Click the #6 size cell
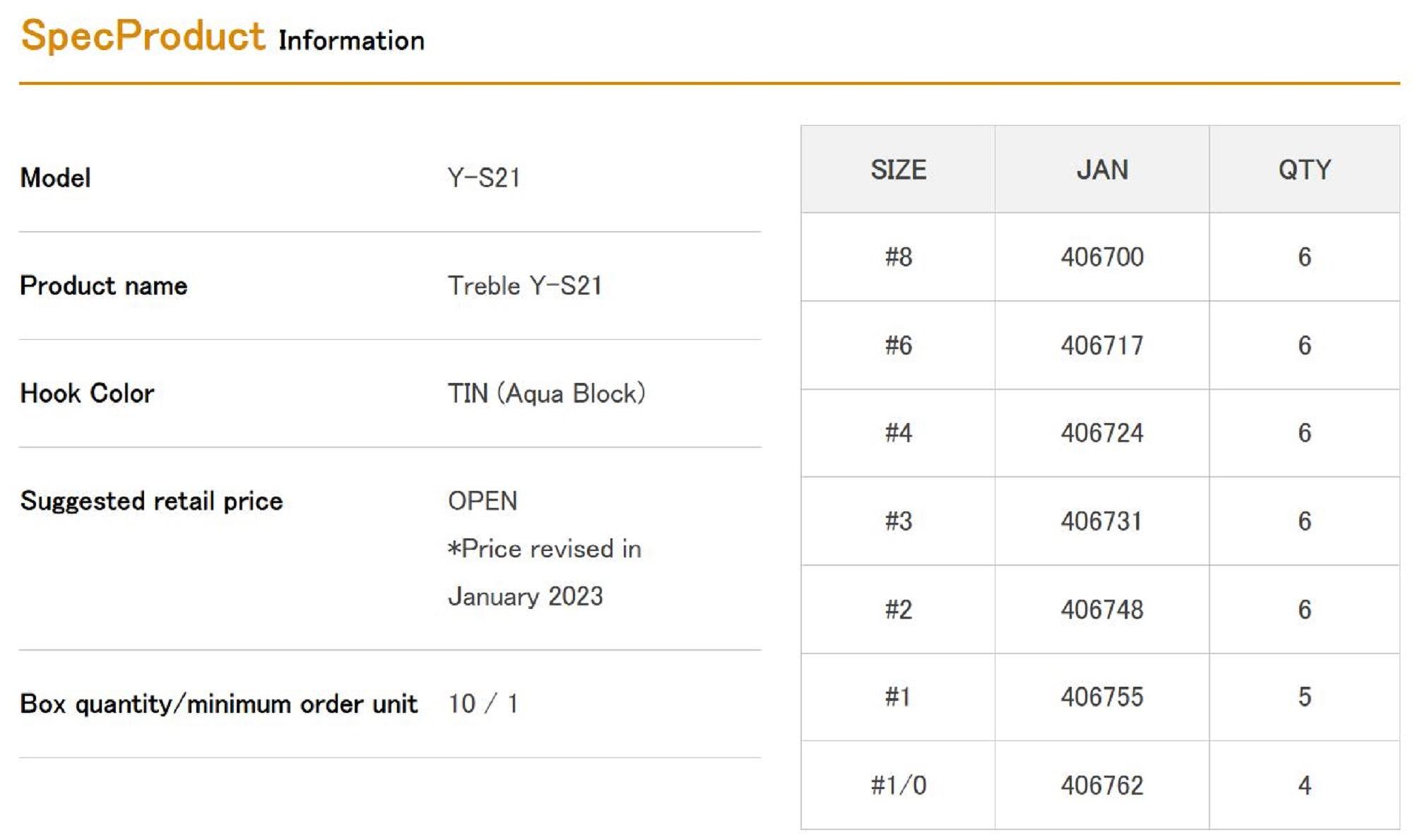Image resolution: width=1413 pixels, height=840 pixels. 898,345
